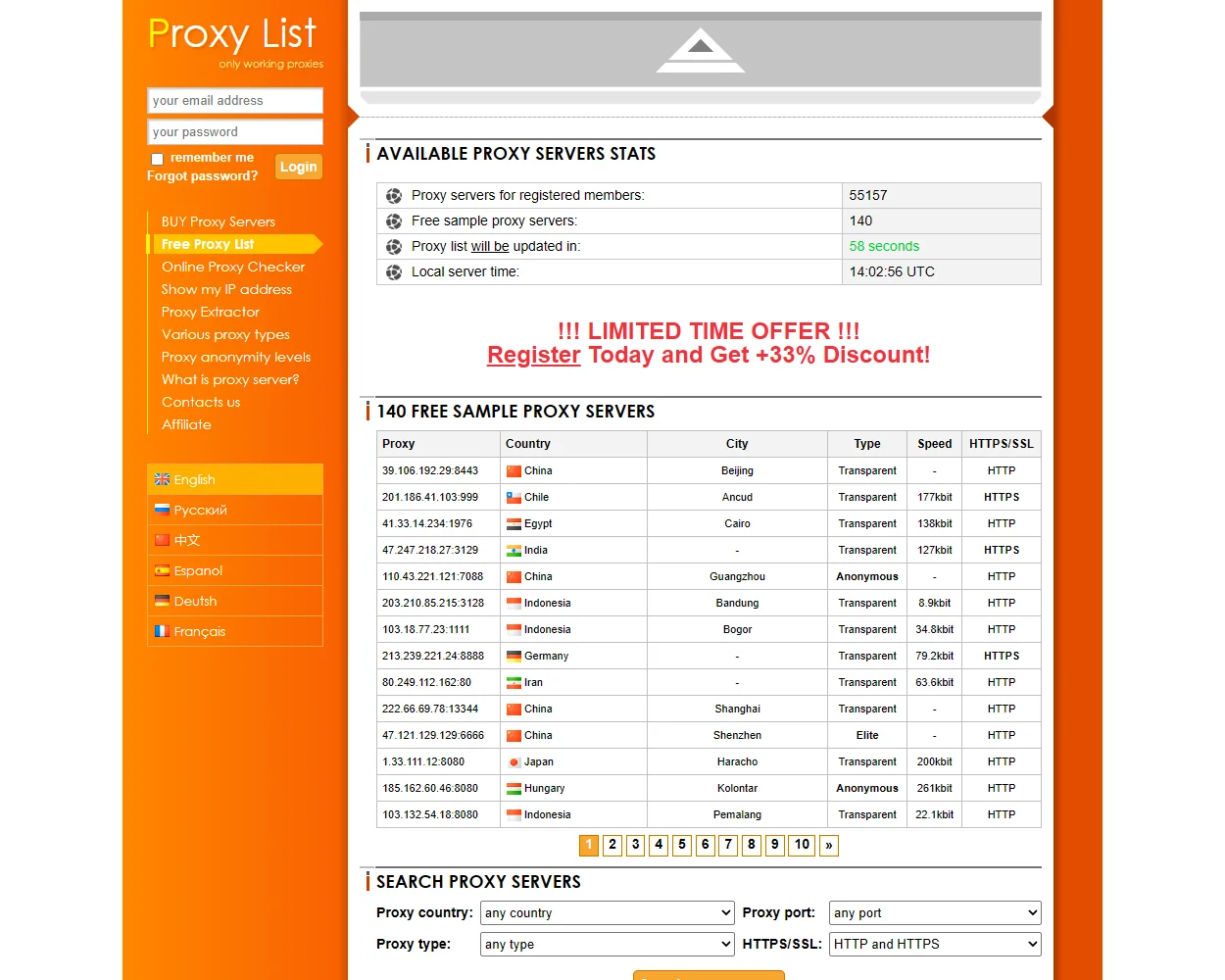Image resolution: width=1225 pixels, height=980 pixels.
Task: Click the globe icon beside free sample servers
Action: [x=394, y=221]
